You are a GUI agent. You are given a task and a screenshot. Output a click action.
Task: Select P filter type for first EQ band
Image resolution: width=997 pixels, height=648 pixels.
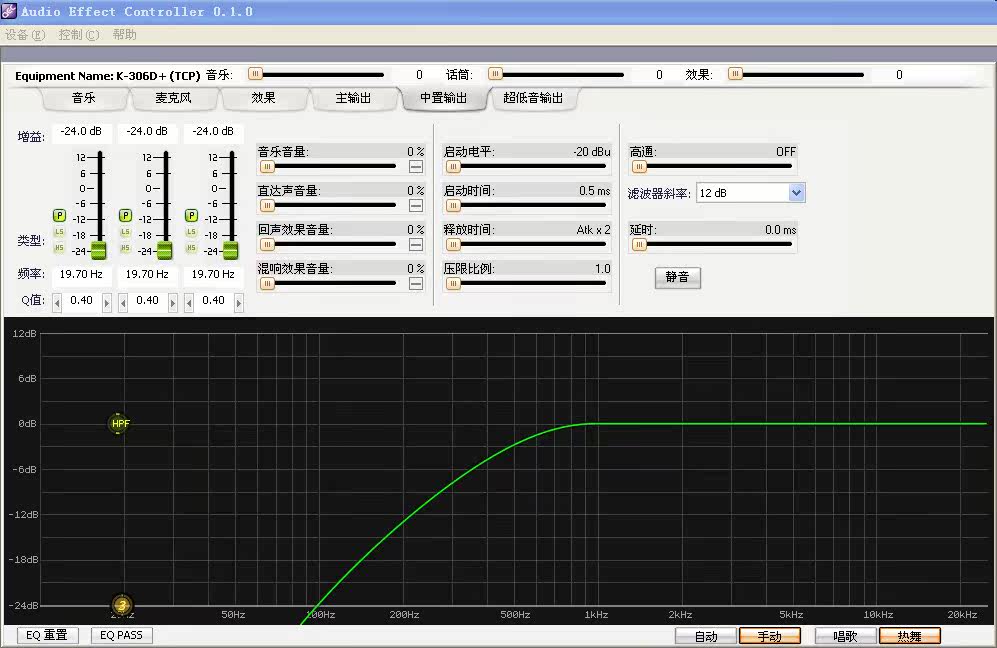(59, 215)
